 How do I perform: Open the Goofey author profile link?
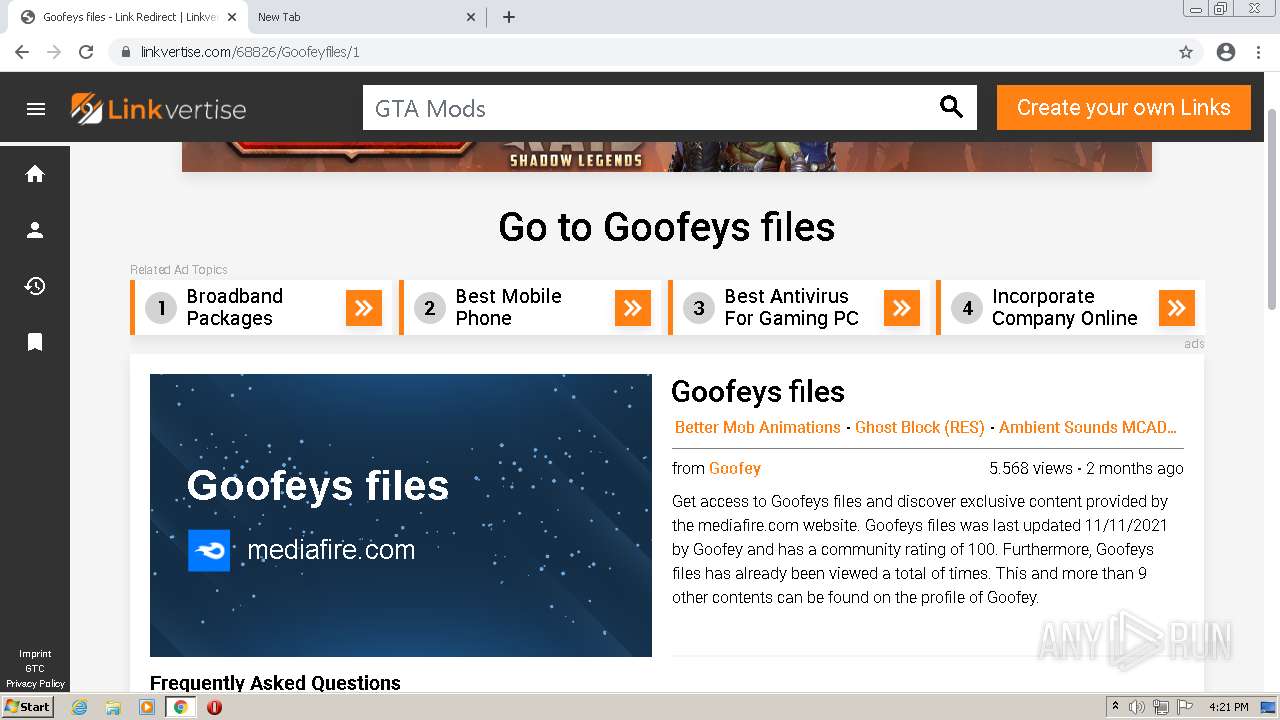735,468
